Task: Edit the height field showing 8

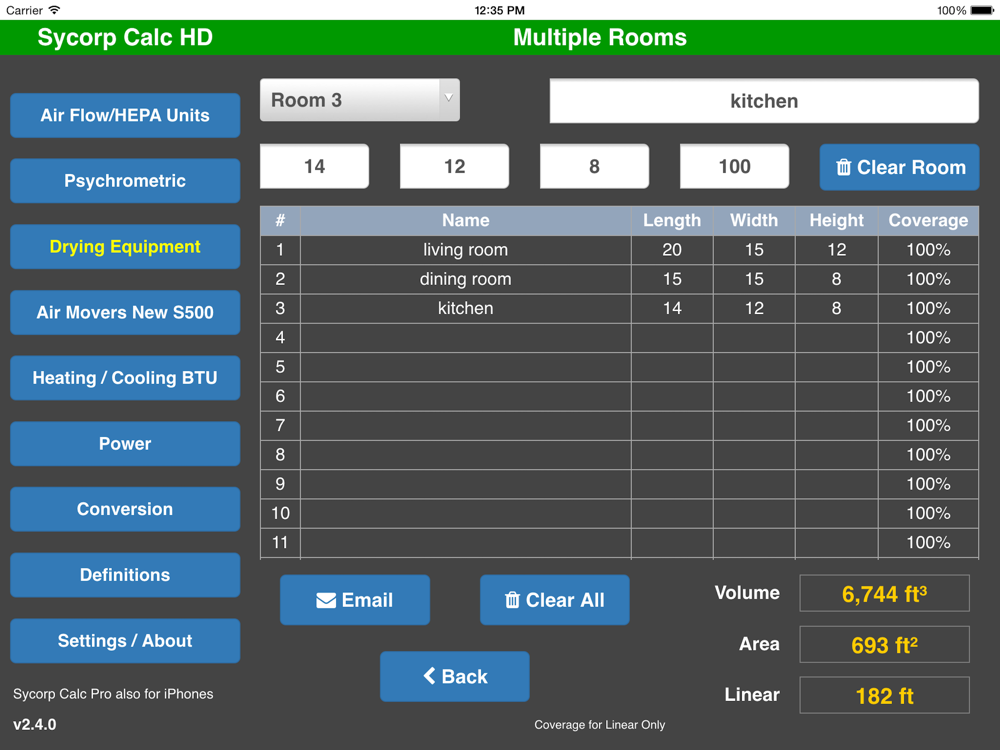Action: coord(594,166)
